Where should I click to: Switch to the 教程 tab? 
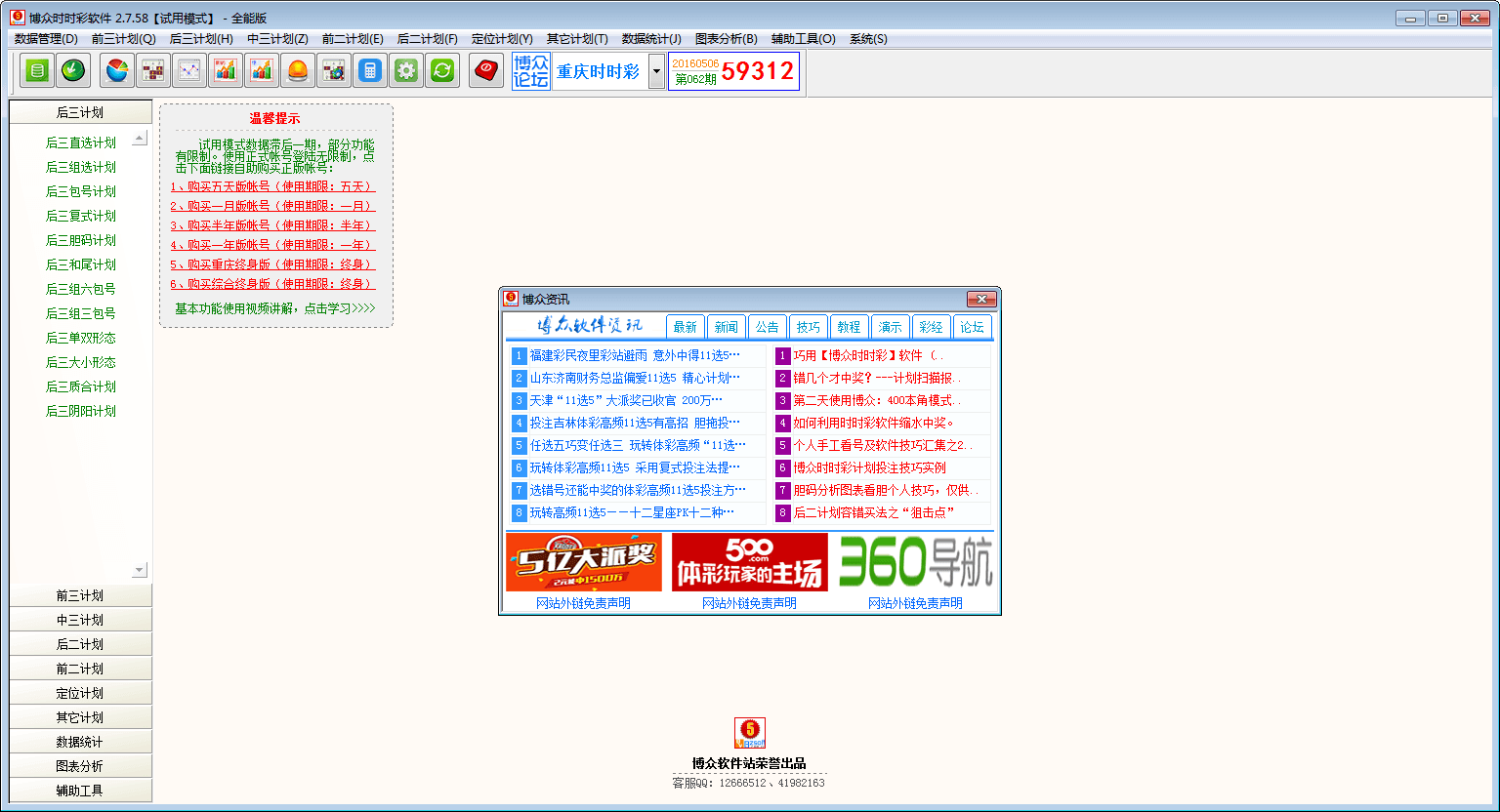850,327
